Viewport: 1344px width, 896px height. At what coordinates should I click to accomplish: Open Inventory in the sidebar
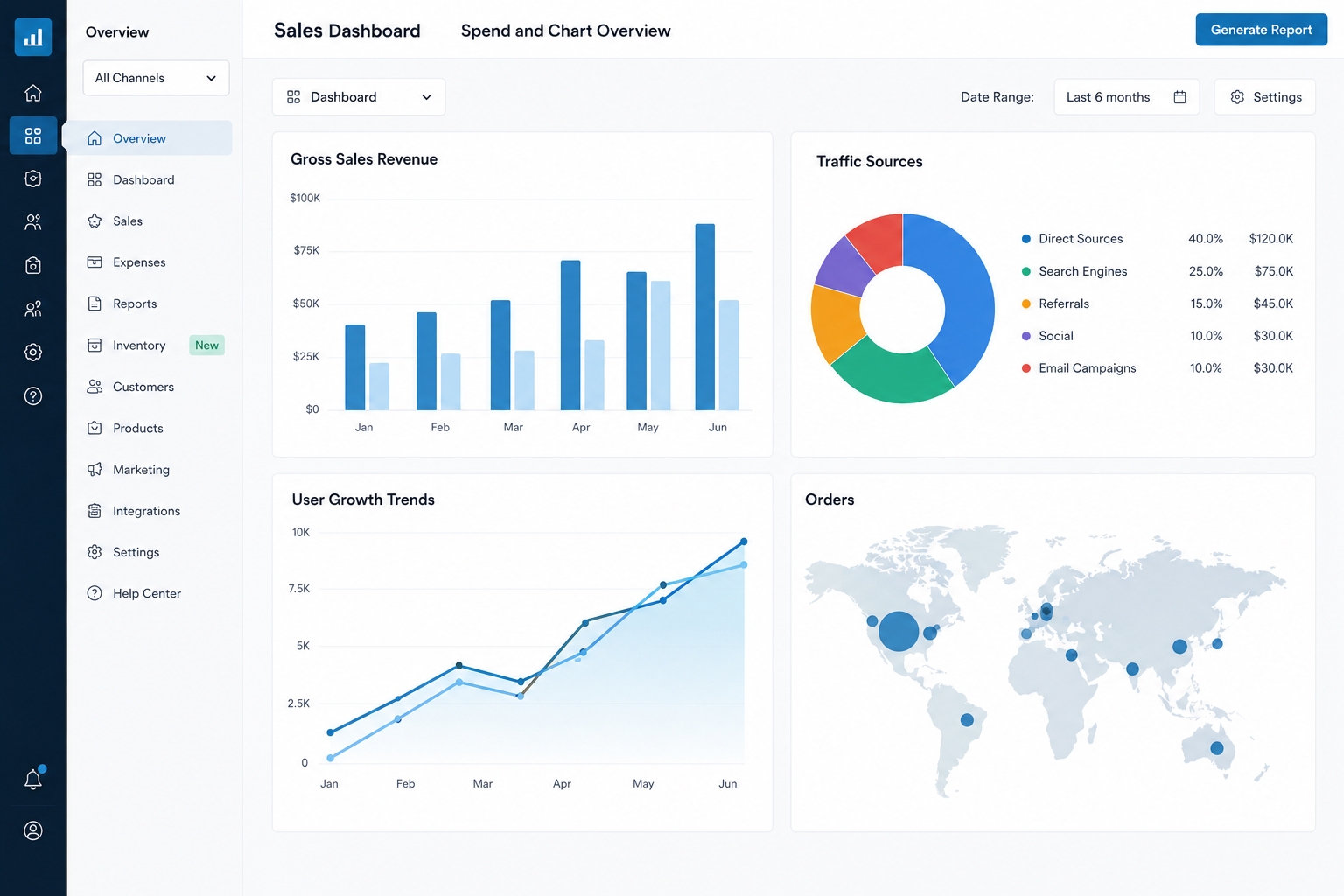[139, 346]
